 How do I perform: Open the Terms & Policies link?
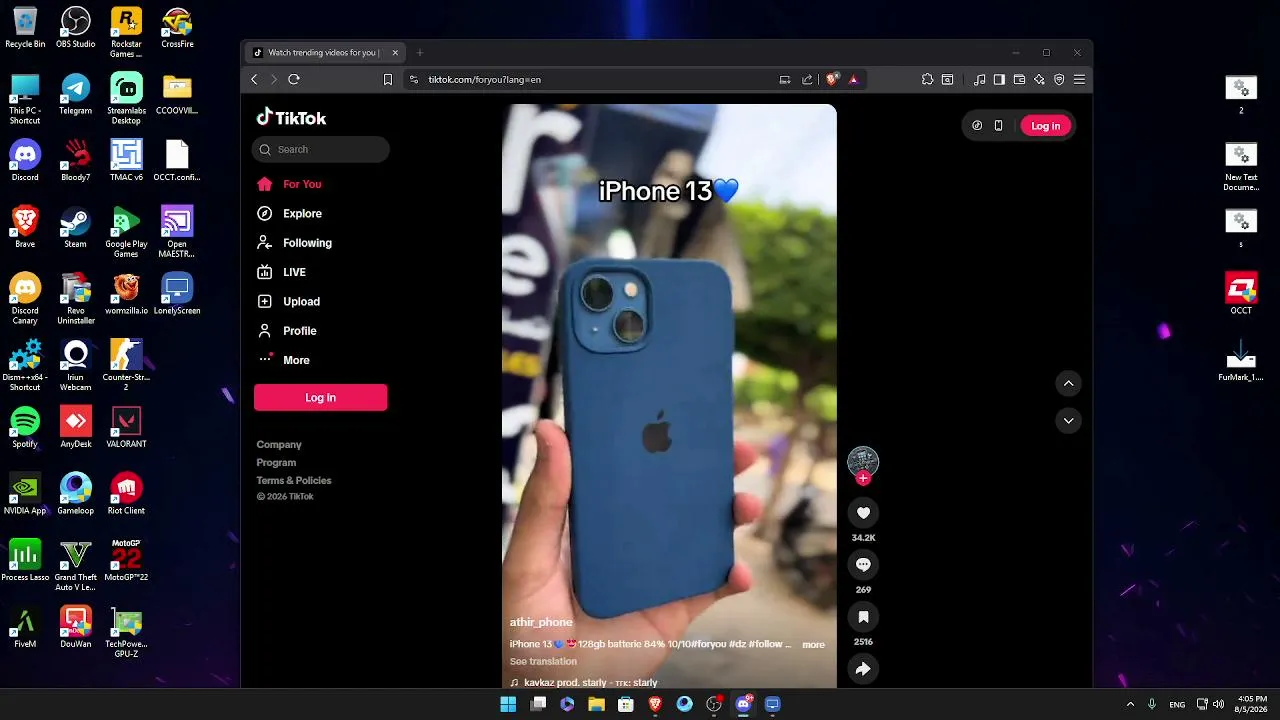pyautogui.click(x=294, y=481)
